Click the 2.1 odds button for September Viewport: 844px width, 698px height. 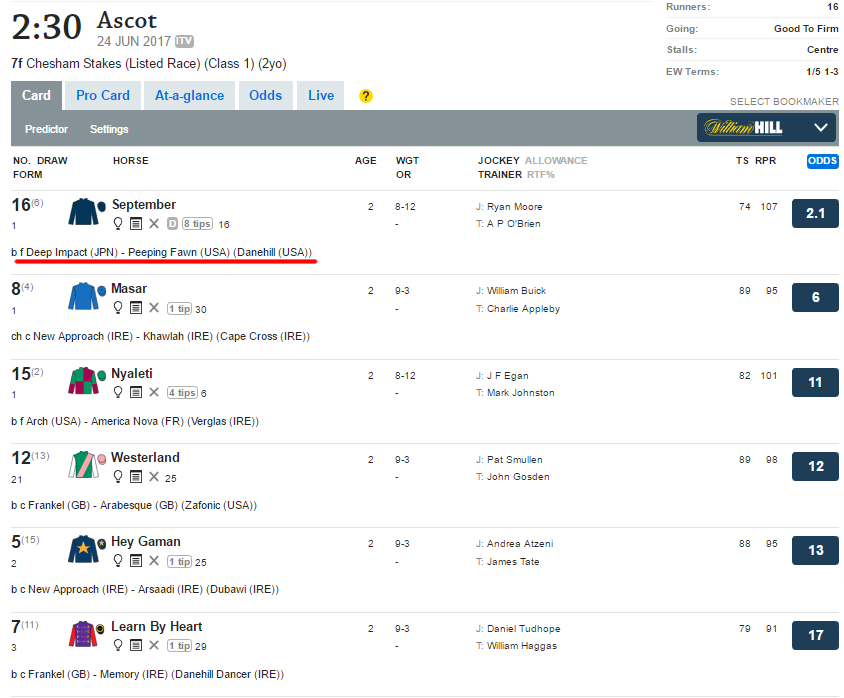(x=815, y=213)
